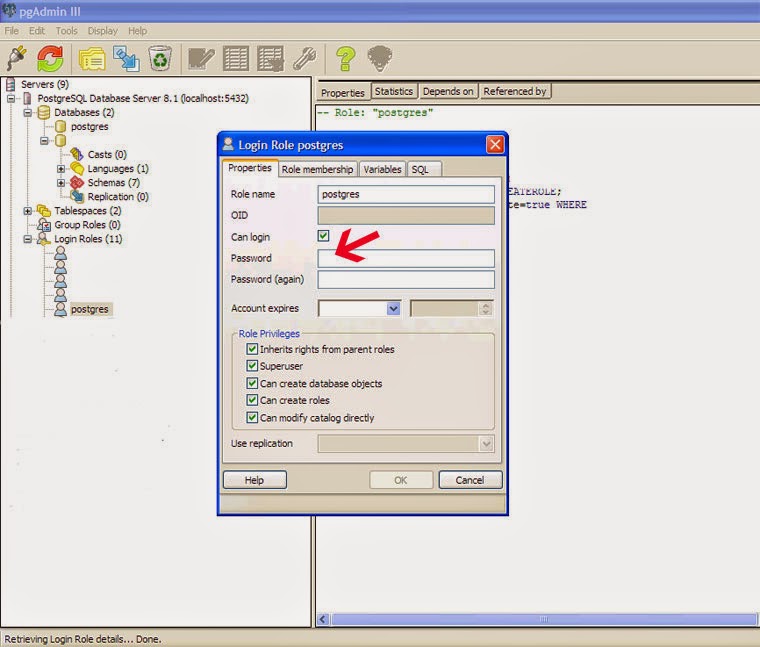Open the SQL query pencil icon

point(201,59)
